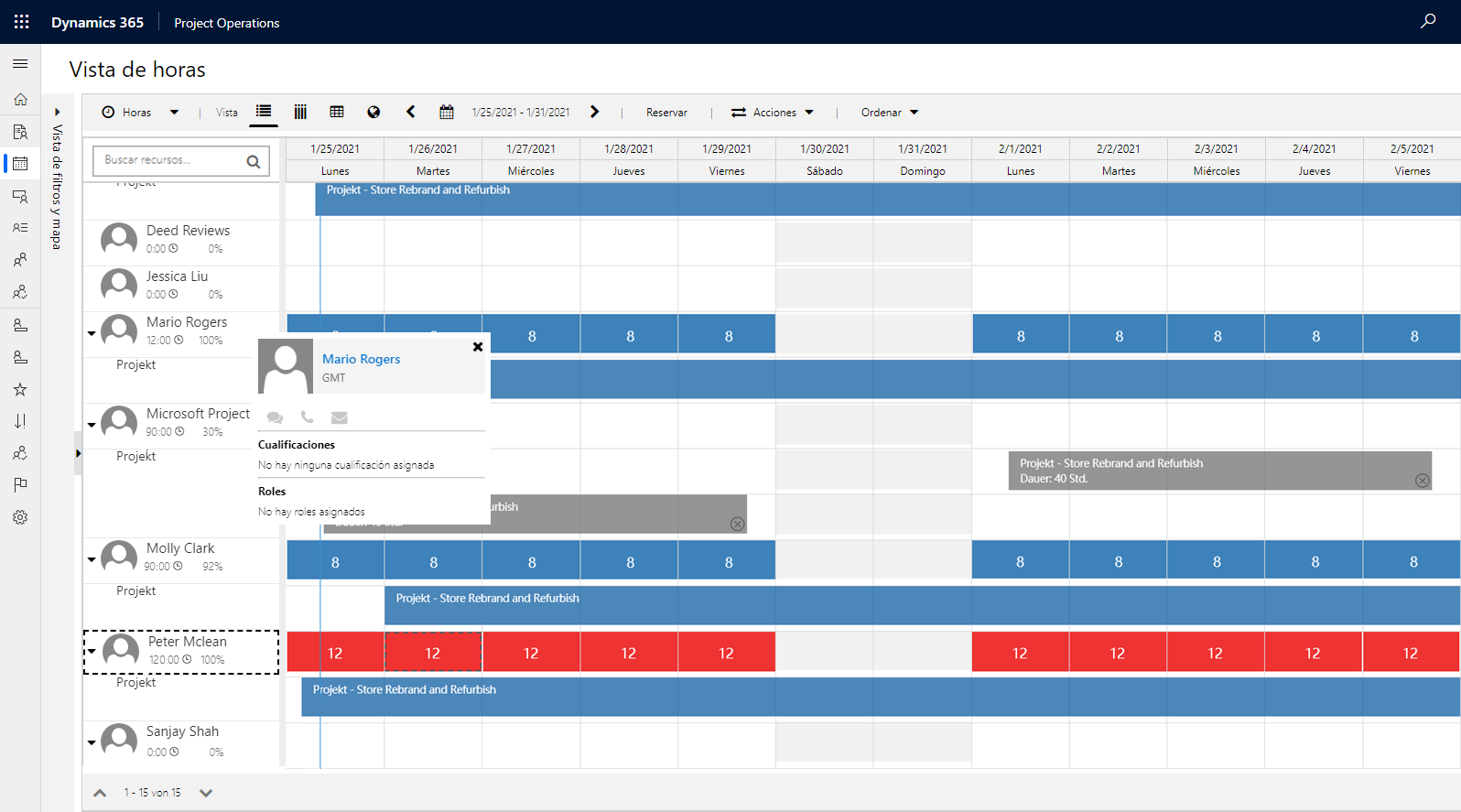Go to the next page of resources
Viewport: 1461px width, 812px height.
click(206, 793)
